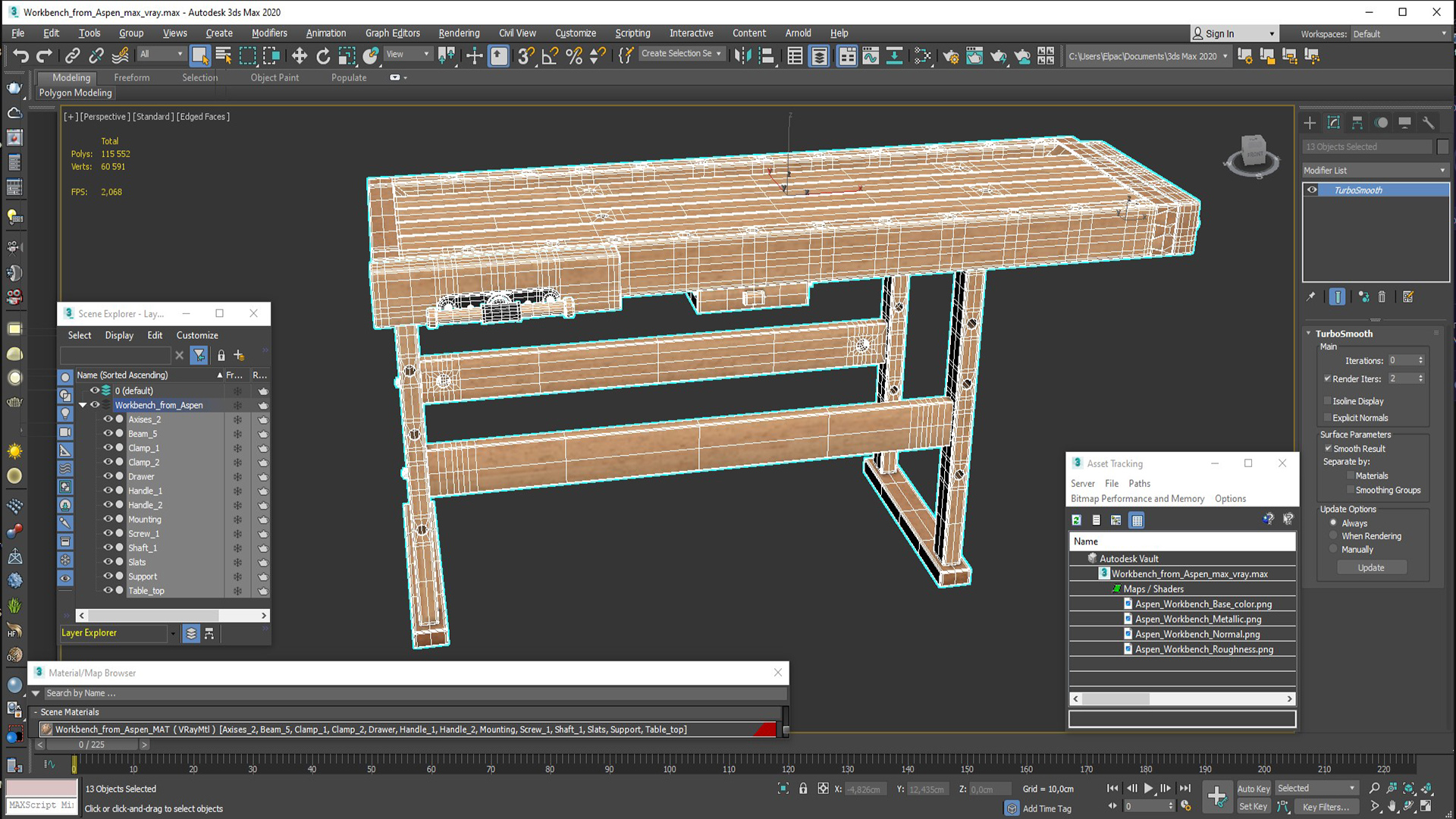Open the Render Setup icon

(x=950, y=55)
